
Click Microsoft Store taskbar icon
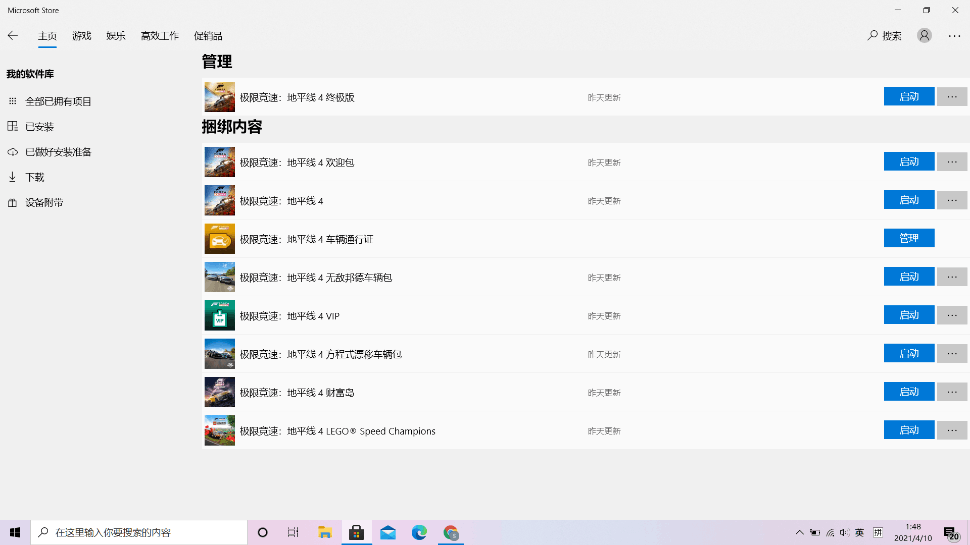tap(356, 532)
